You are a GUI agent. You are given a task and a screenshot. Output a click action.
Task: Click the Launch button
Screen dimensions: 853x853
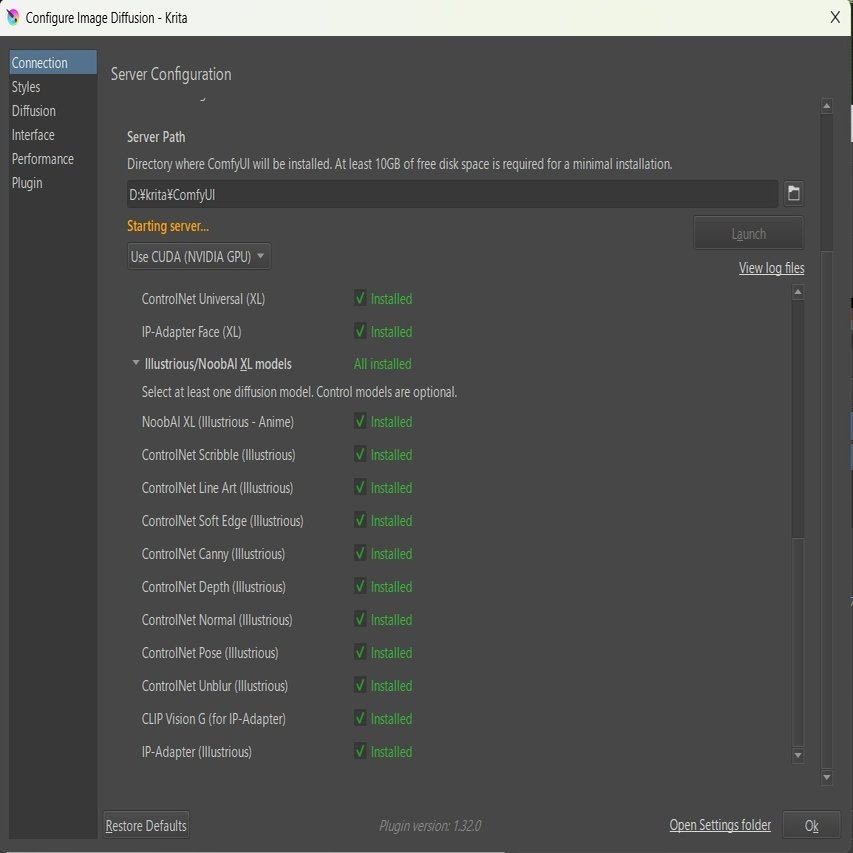749,233
